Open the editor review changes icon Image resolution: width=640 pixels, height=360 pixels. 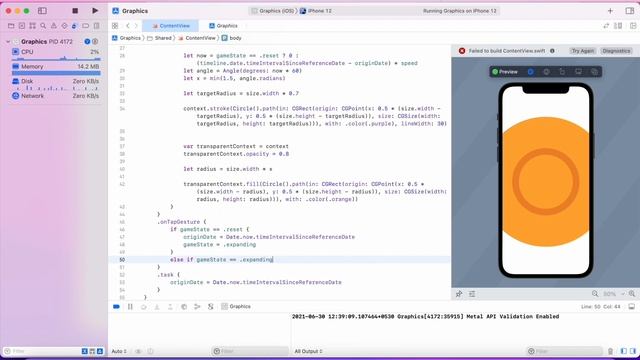(606, 26)
